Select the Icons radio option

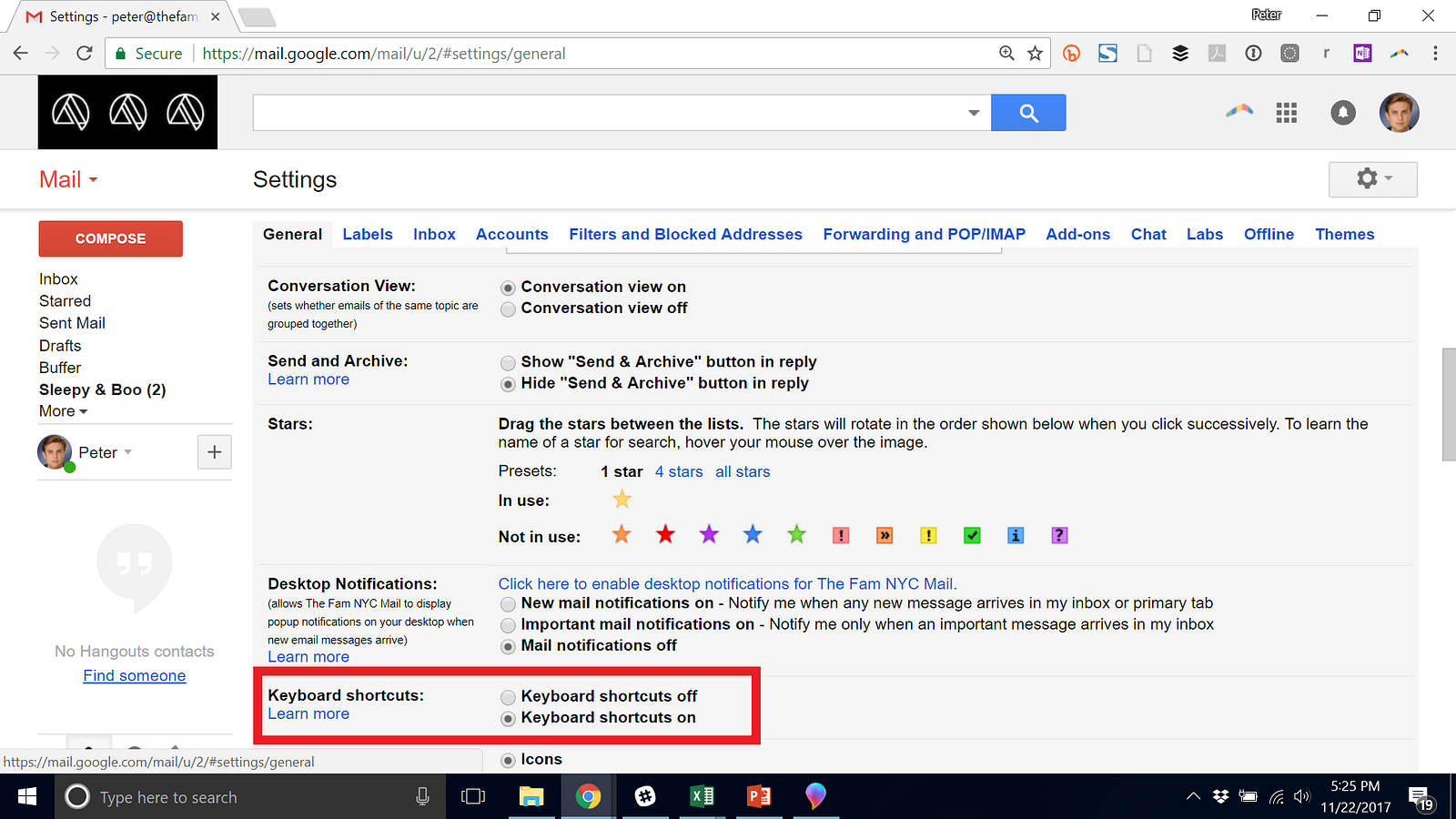click(x=509, y=760)
